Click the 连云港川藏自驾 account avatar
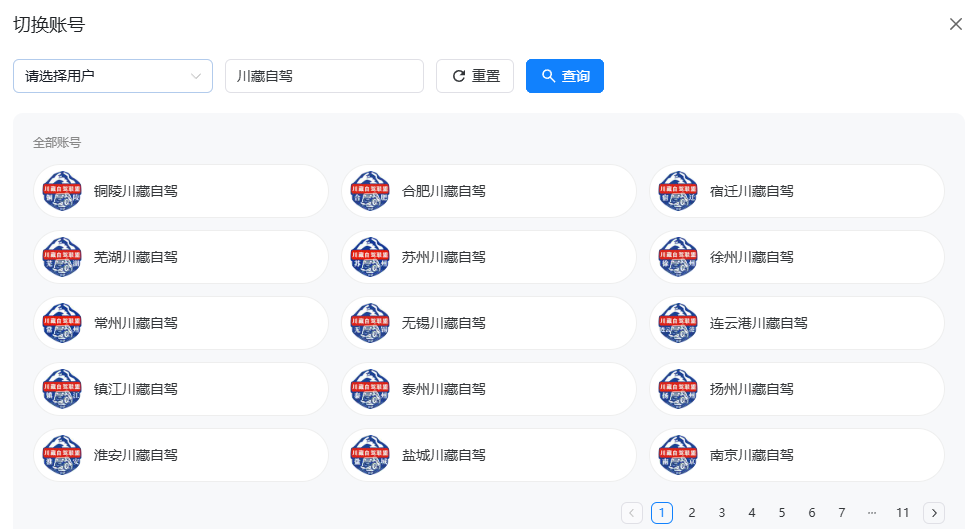 click(678, 323)
